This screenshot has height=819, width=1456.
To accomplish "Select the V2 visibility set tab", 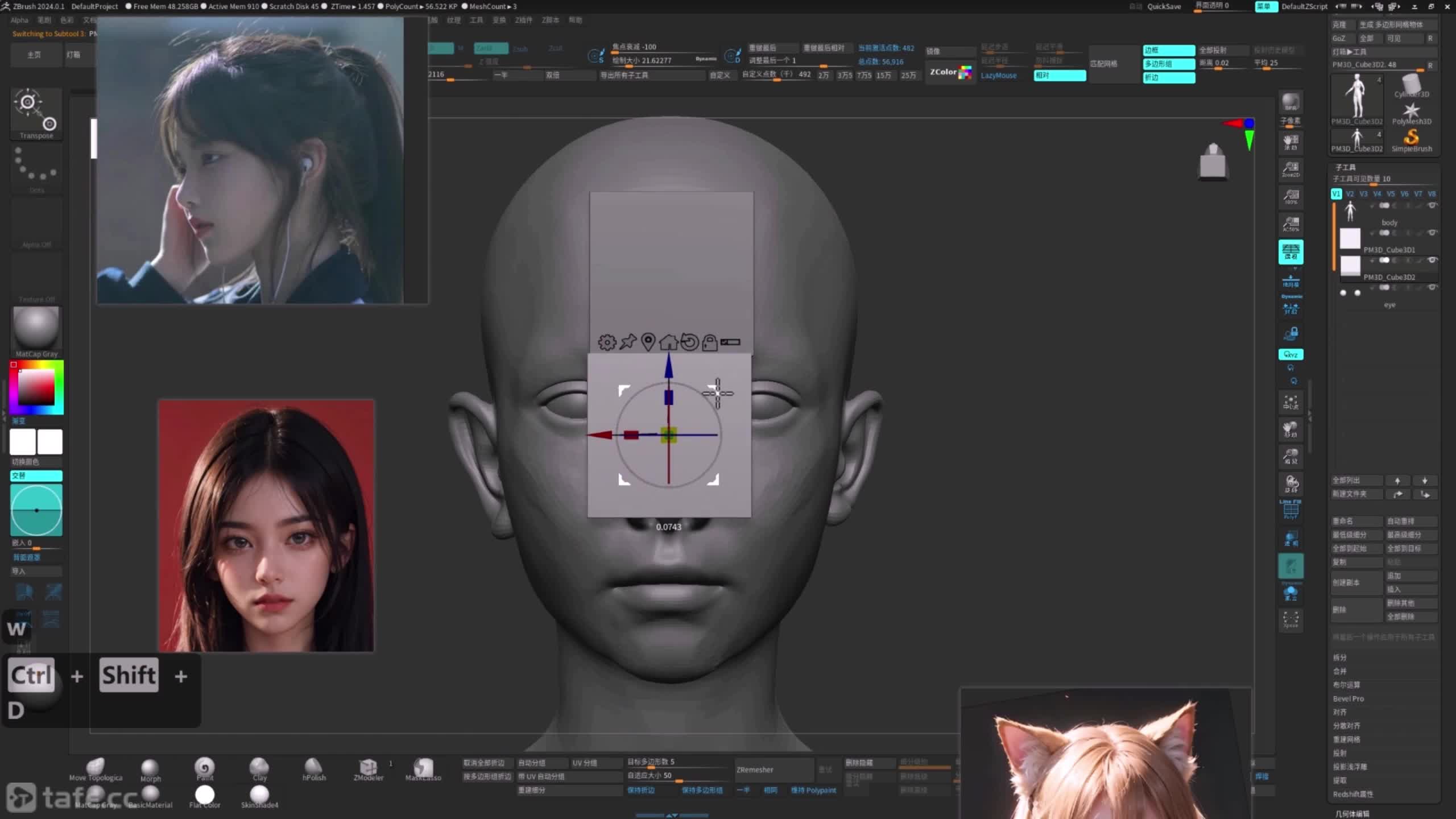I will (x=1350, y=194).
